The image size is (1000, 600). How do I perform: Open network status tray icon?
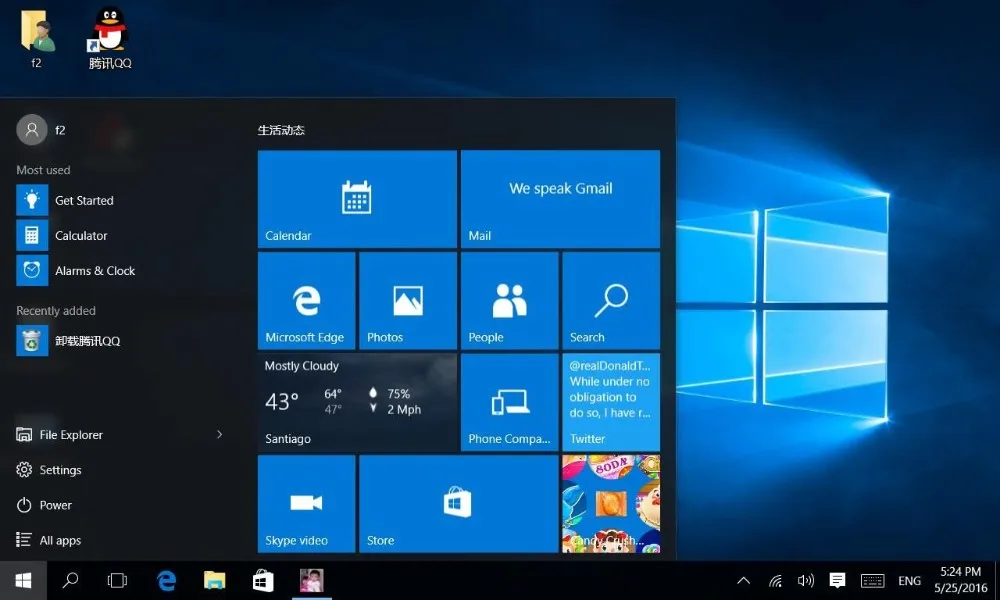tap(775, 580)
